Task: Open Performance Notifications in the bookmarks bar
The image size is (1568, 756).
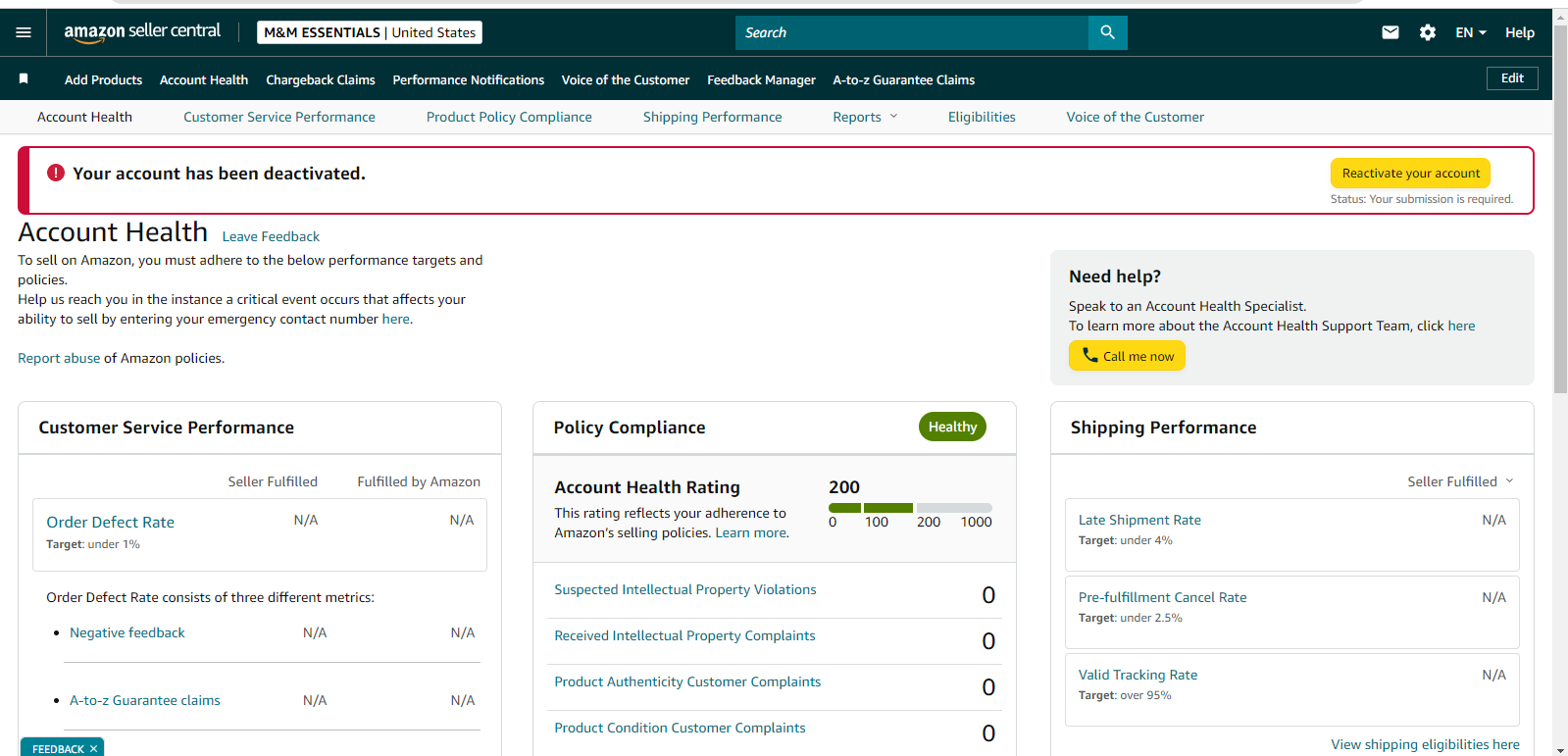Action: point(469,80)
